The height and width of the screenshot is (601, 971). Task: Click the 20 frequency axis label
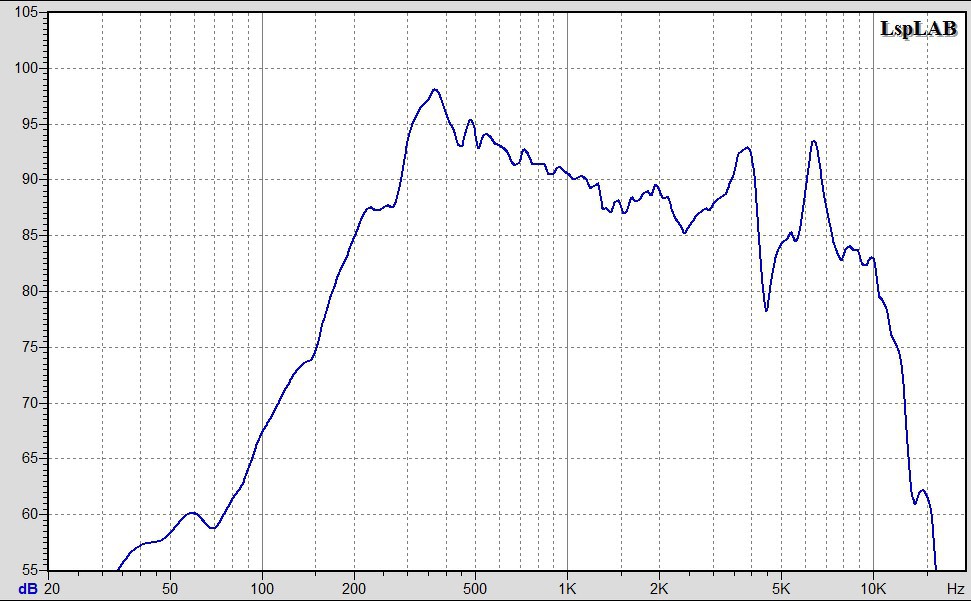pos(52,589)
